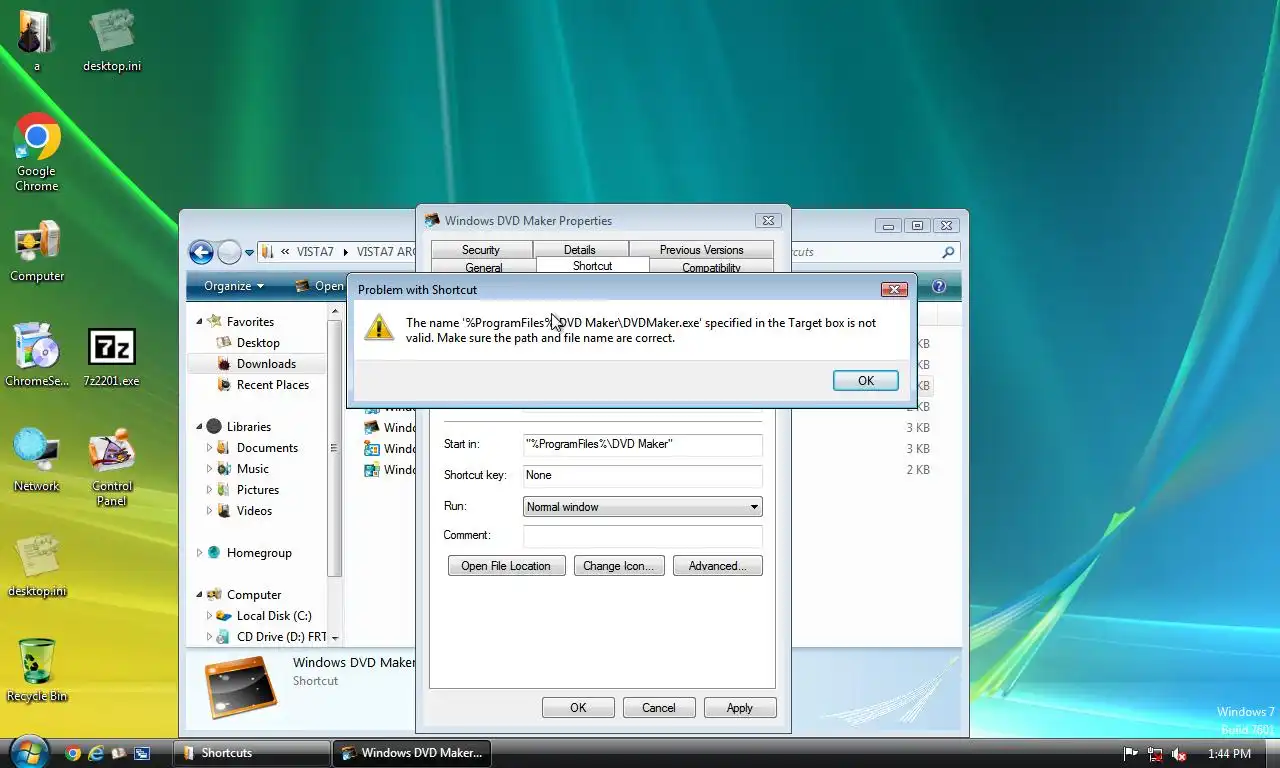Open the Control Panel desktop icon
This screenshot has height=768, width=1280.
coord(112,467)
